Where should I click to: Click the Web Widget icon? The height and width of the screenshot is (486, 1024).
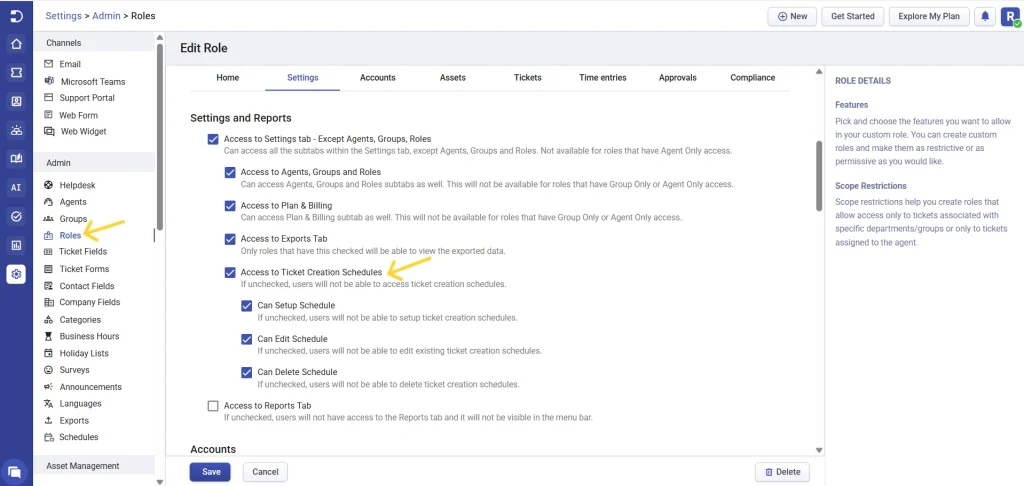click(48, 131)
